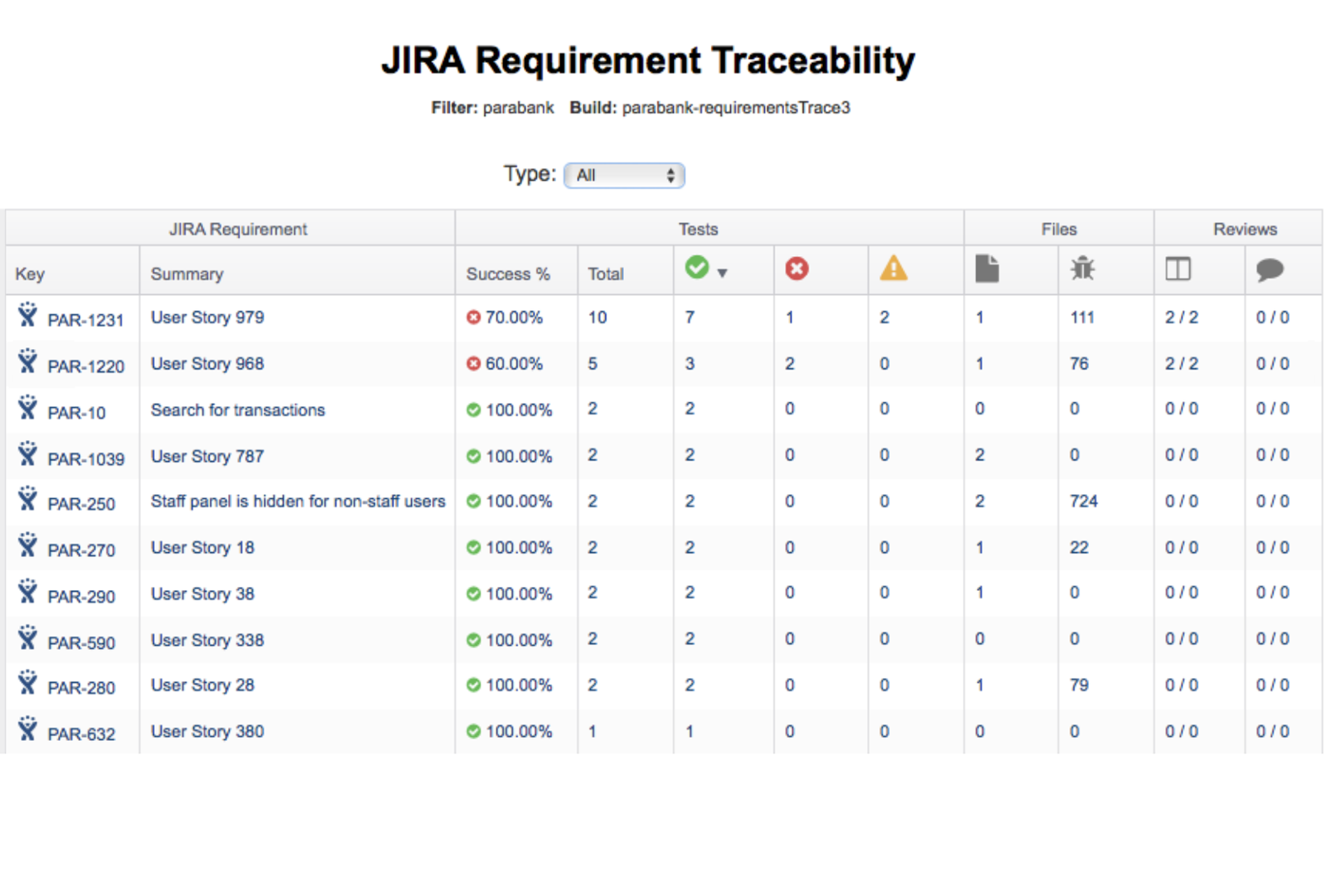Click violations count 79 for PAR-280

(x=1079, y=685)
